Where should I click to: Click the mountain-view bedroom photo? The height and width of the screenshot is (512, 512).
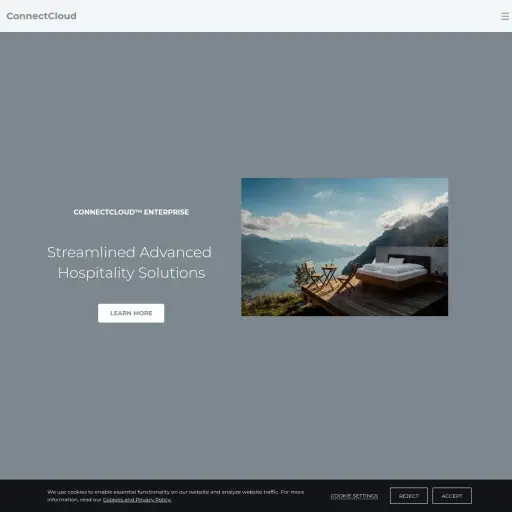tap(345, 247)
